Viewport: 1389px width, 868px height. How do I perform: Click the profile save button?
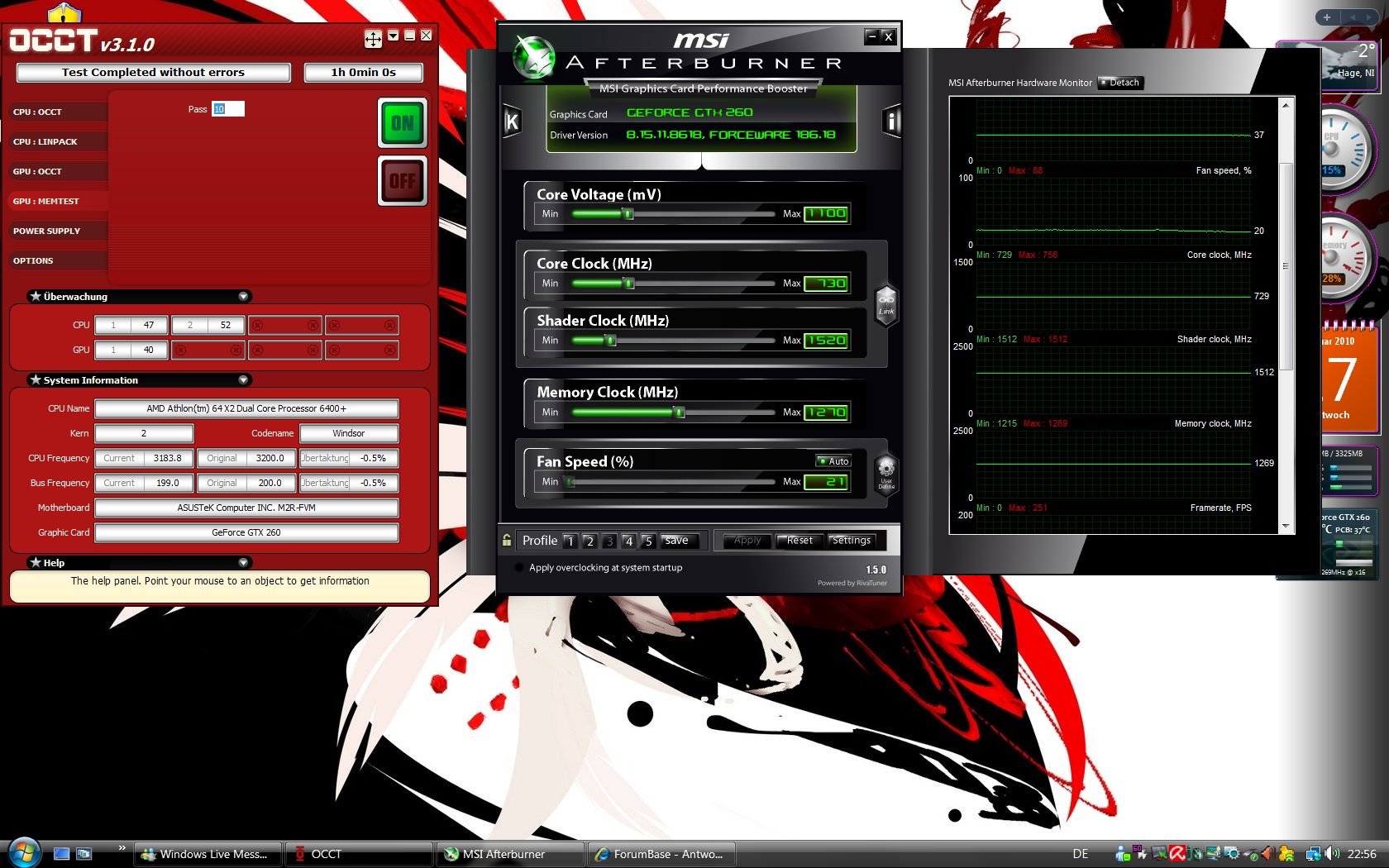tap(680, 541)
